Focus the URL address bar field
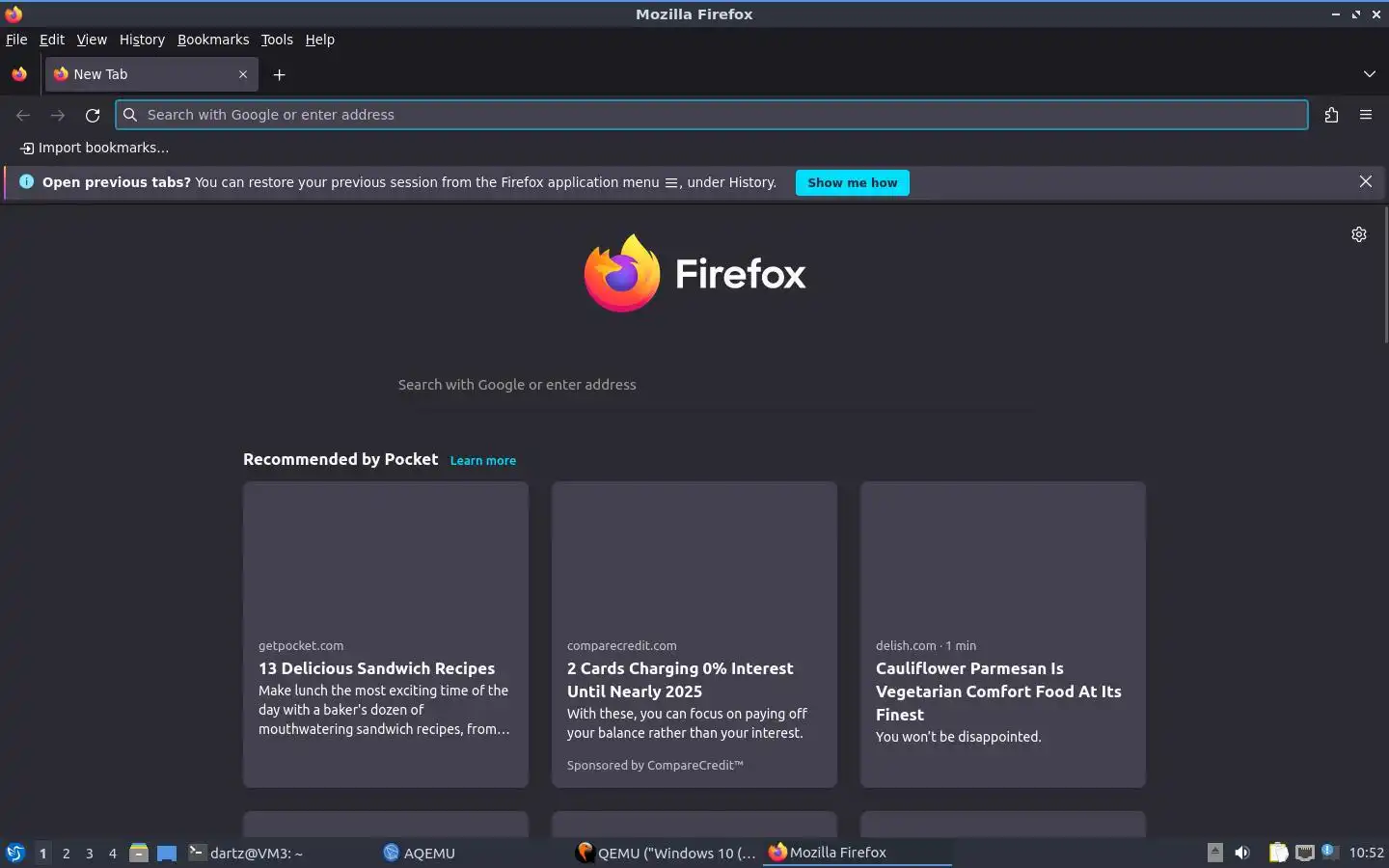This screenshot has width=1389, height=868. [x=712, y=115]
